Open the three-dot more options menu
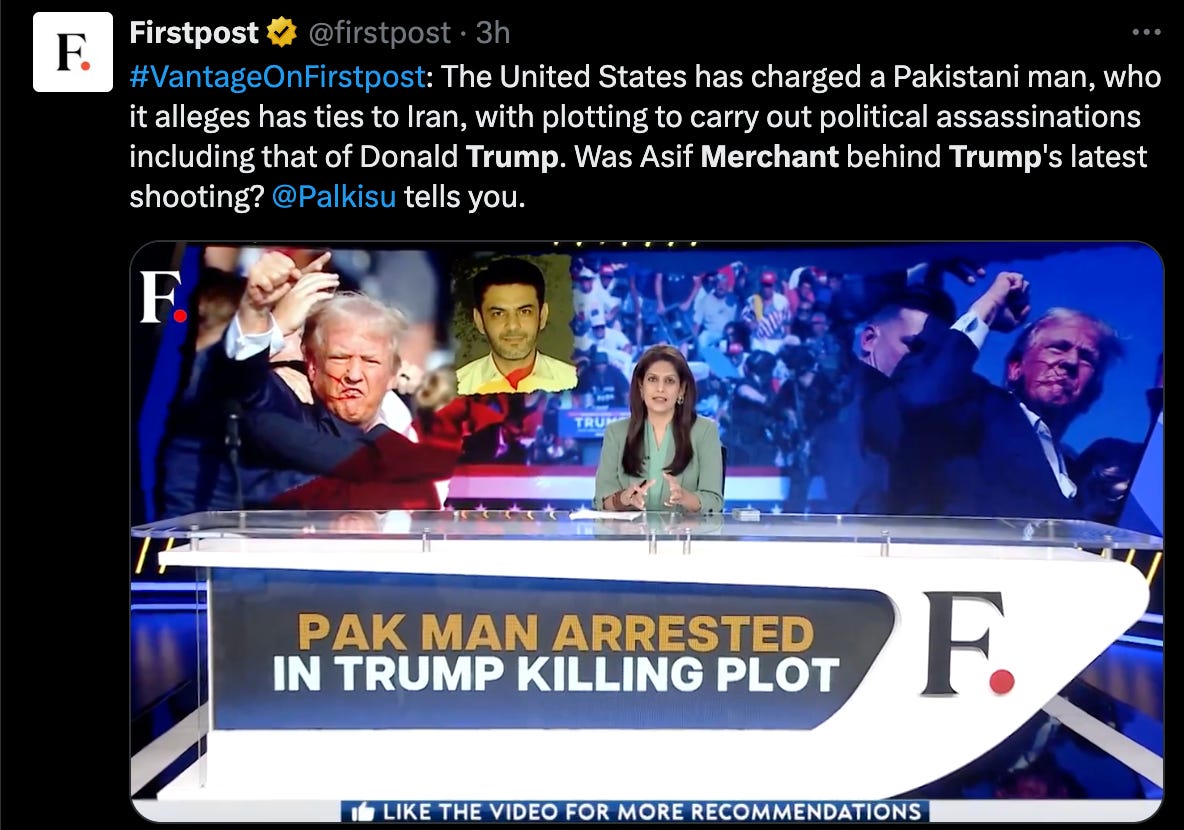The image size is (1184, 830). 1146,32
